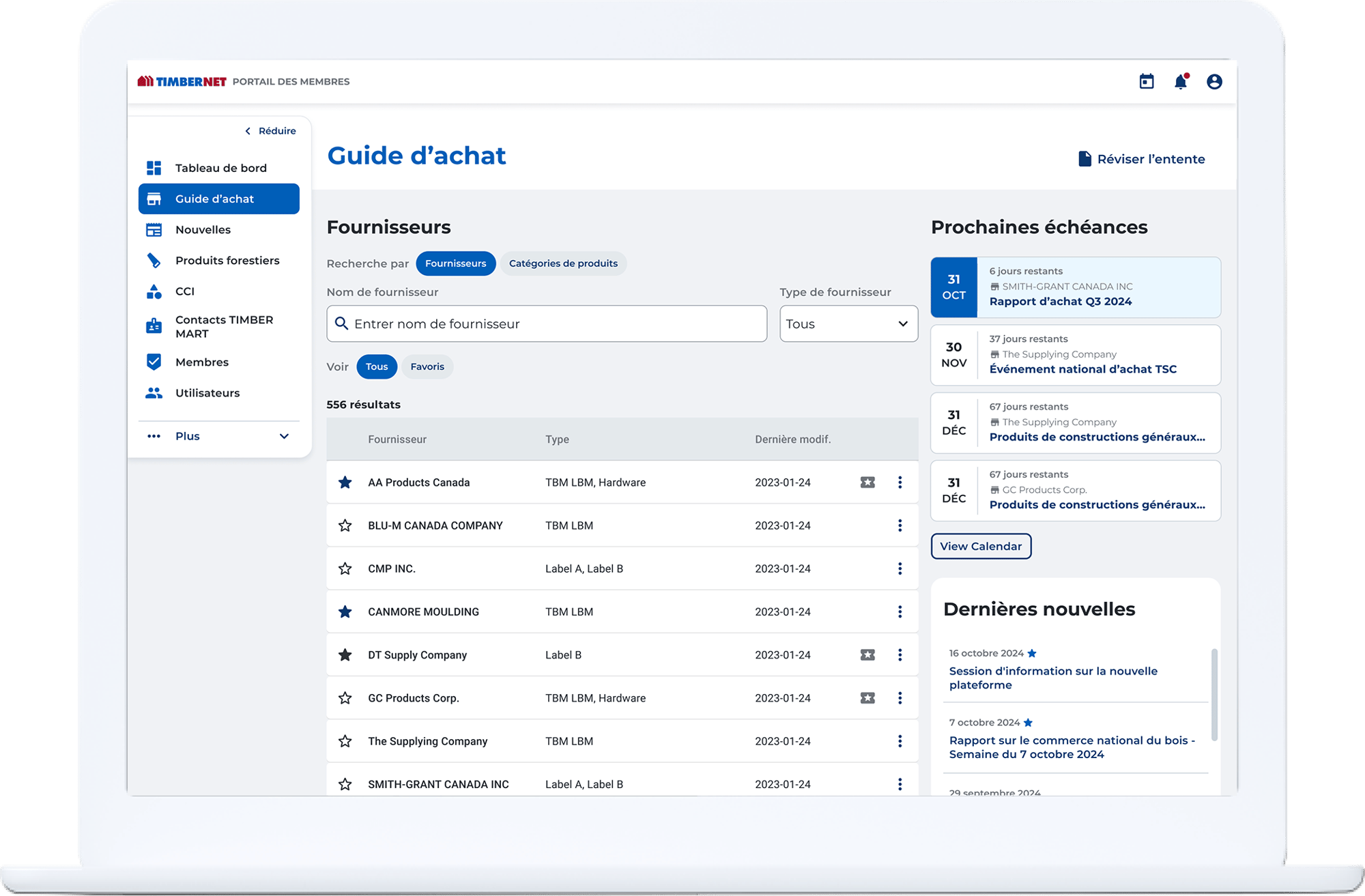Click the Contacts TIMBER MART badge icon
1365x896 pixels.
coord(154,326)
